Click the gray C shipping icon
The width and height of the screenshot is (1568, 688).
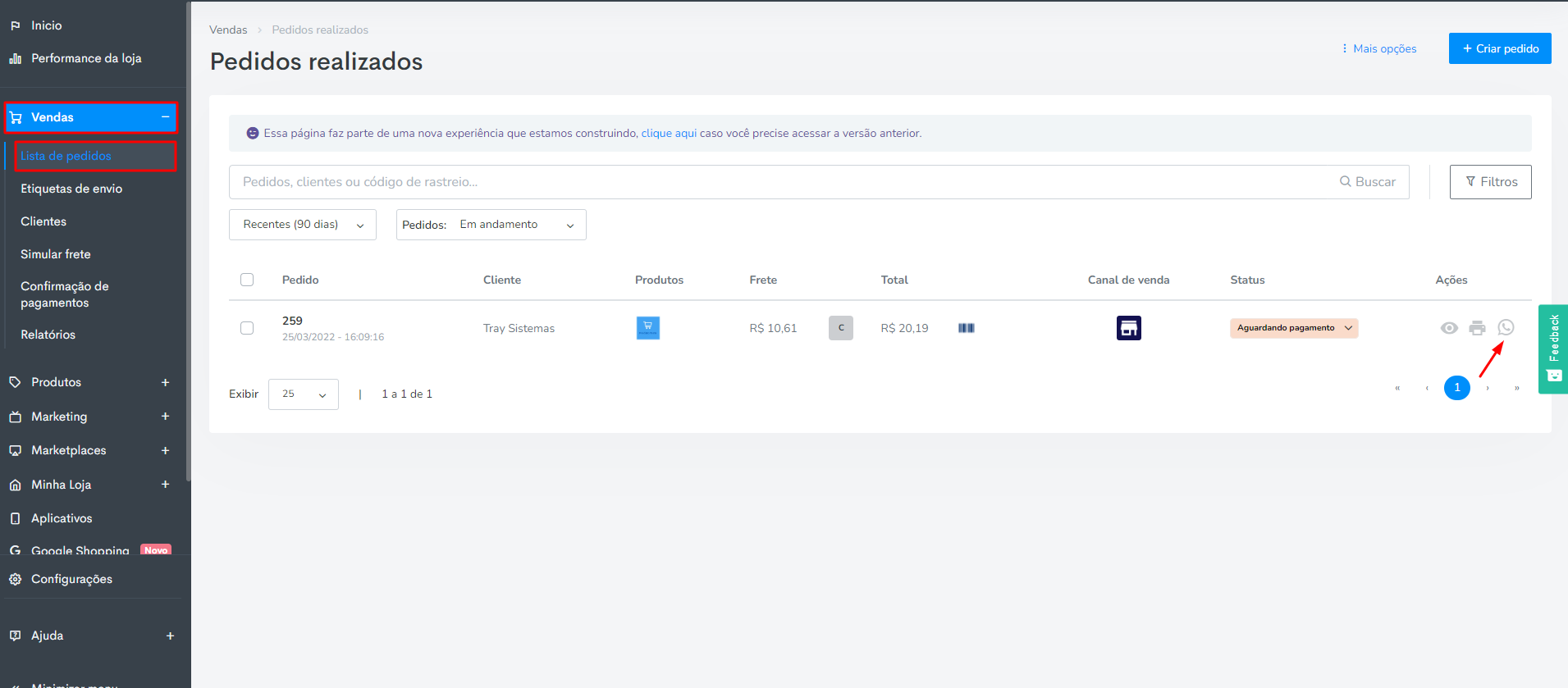[841, 328]
